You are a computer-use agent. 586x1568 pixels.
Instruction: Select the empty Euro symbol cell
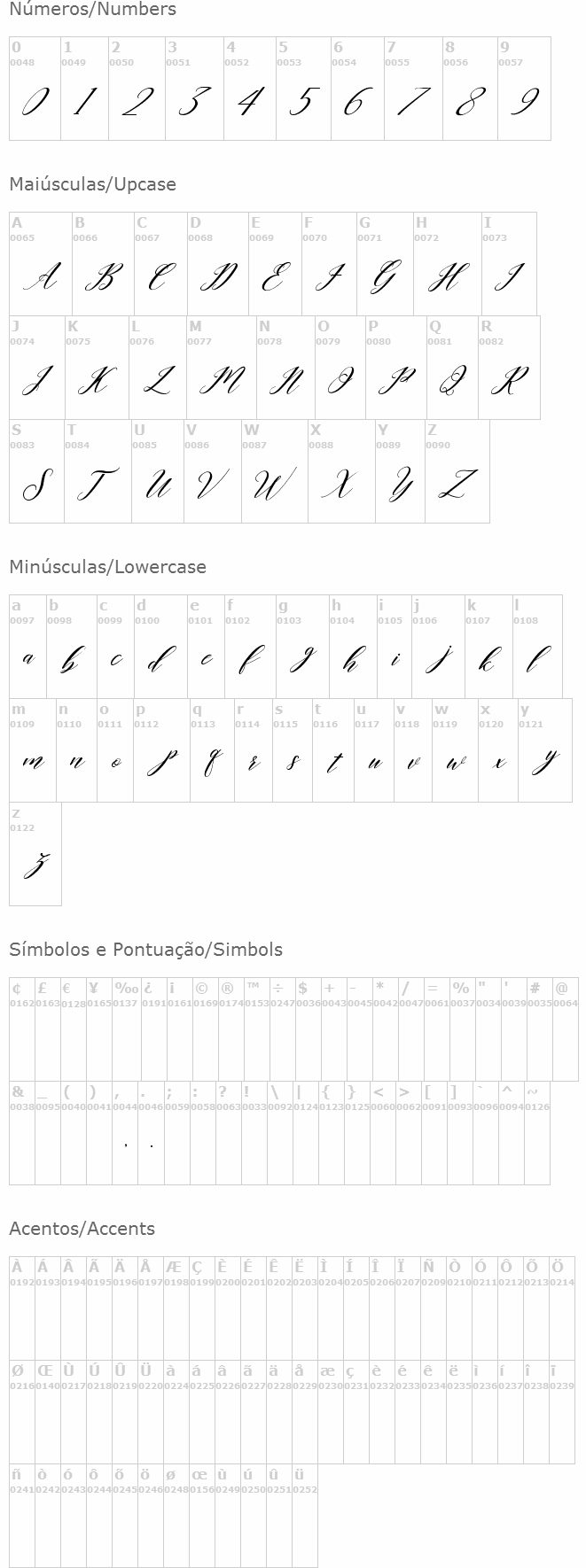point(74,1029)
